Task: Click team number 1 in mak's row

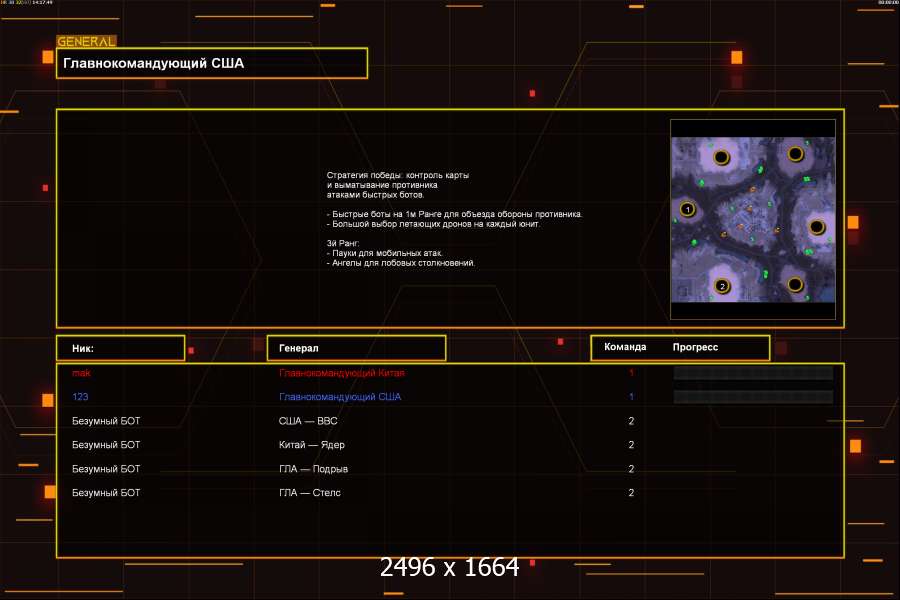Action: click(x=631, y=373)
